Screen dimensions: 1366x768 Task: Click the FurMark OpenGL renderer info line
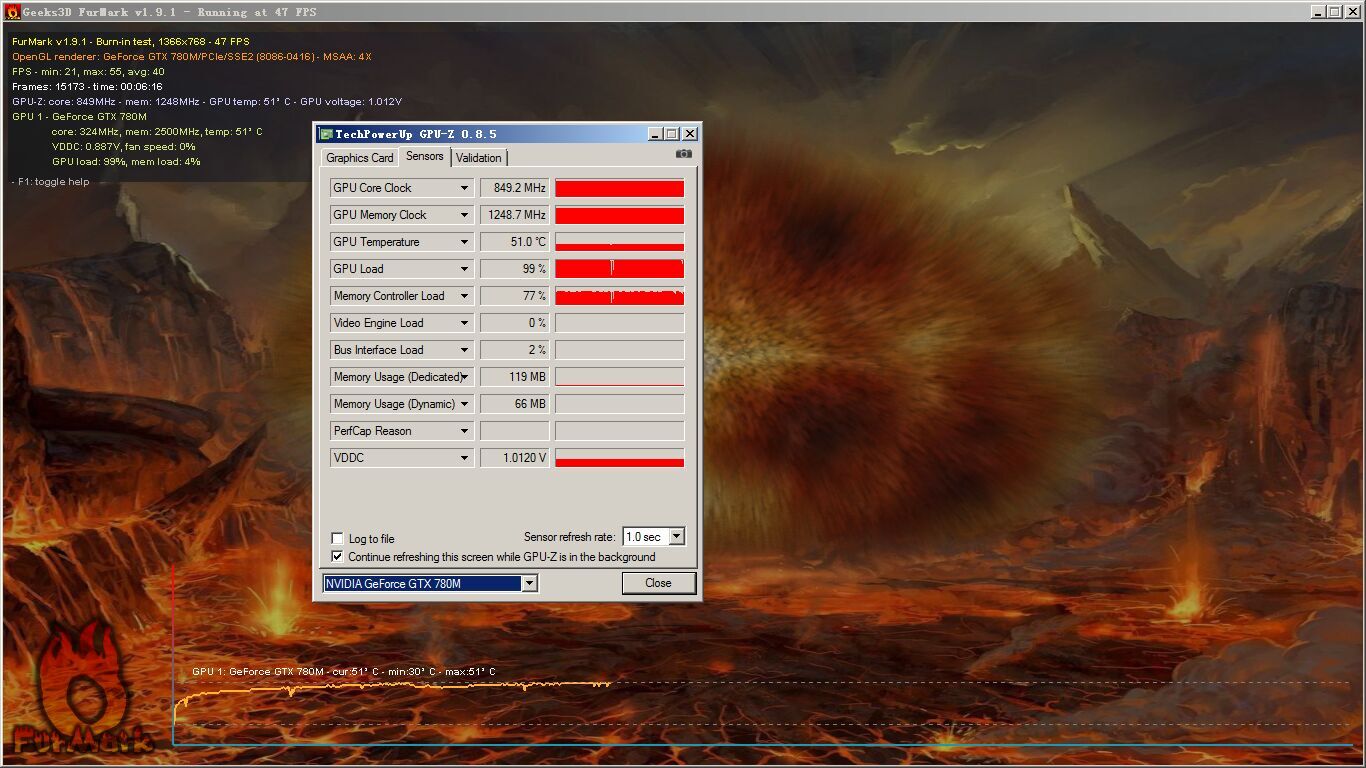point(192,57)
